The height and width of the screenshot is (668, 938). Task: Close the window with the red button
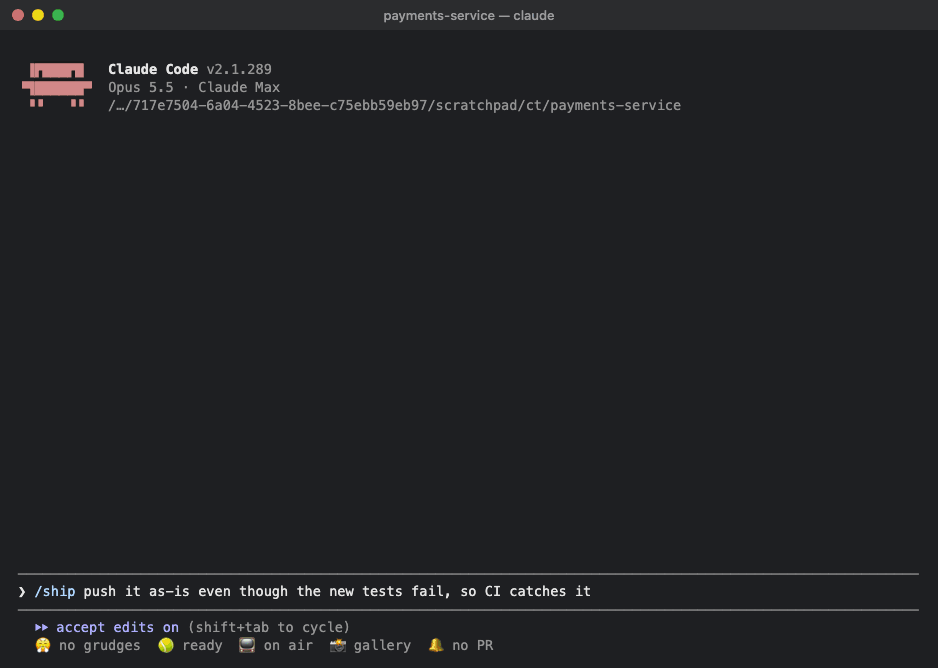click(18, 15)
